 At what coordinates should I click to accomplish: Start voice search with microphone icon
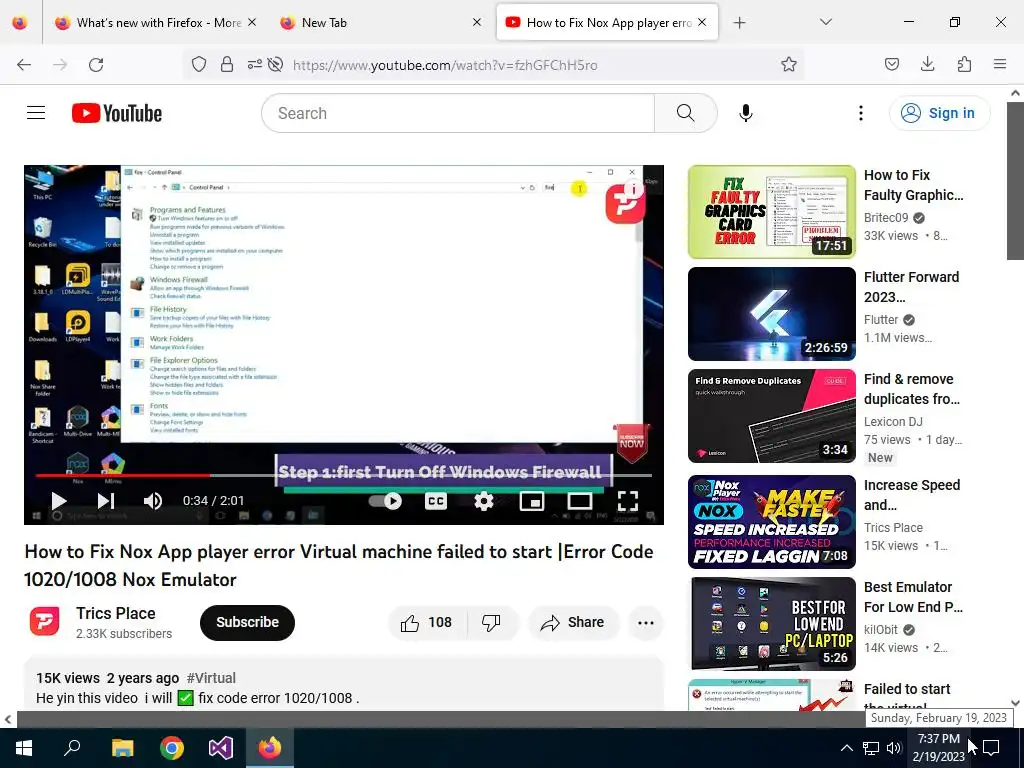745,113
